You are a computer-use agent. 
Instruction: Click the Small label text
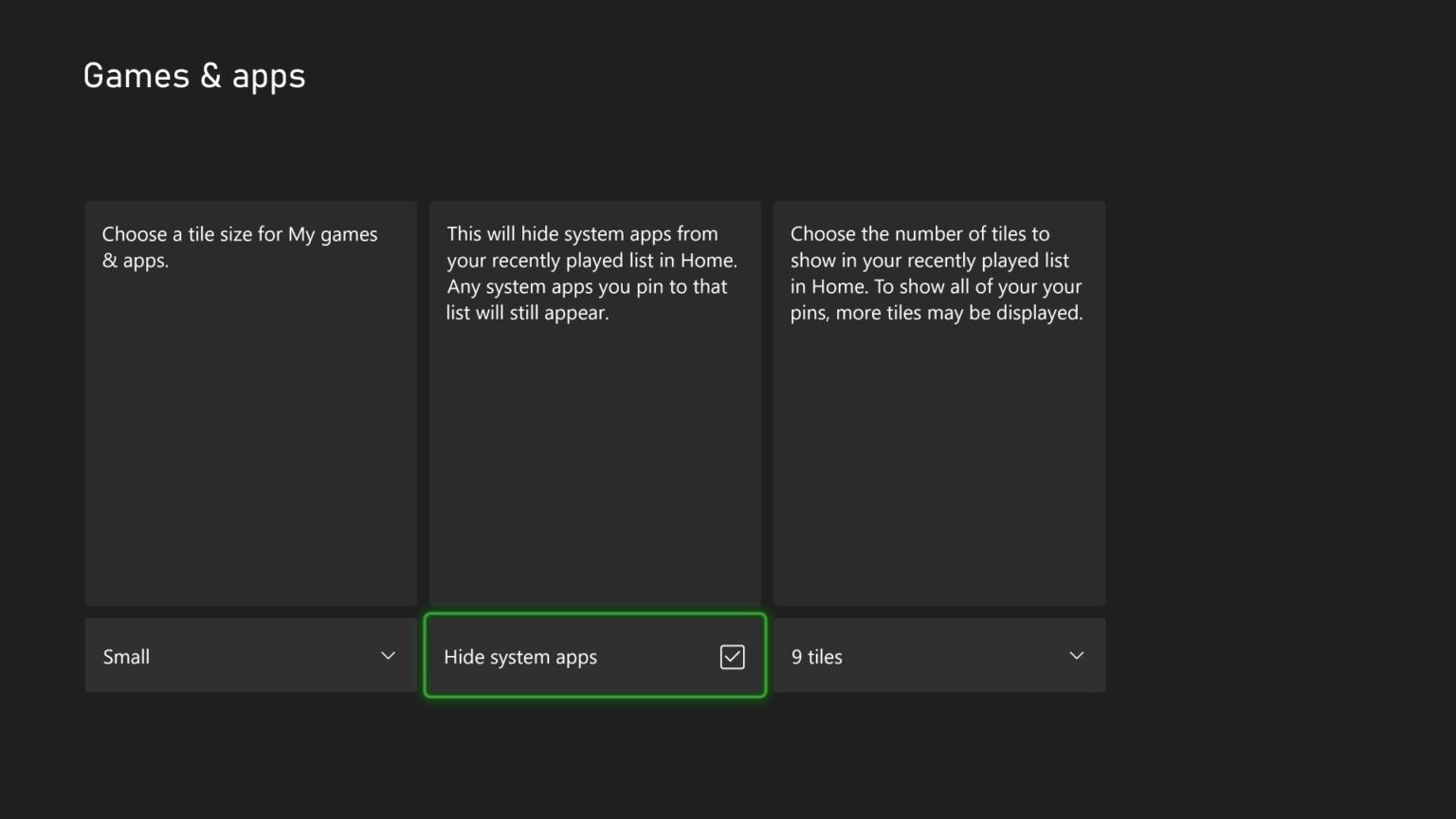click(126, 656)
